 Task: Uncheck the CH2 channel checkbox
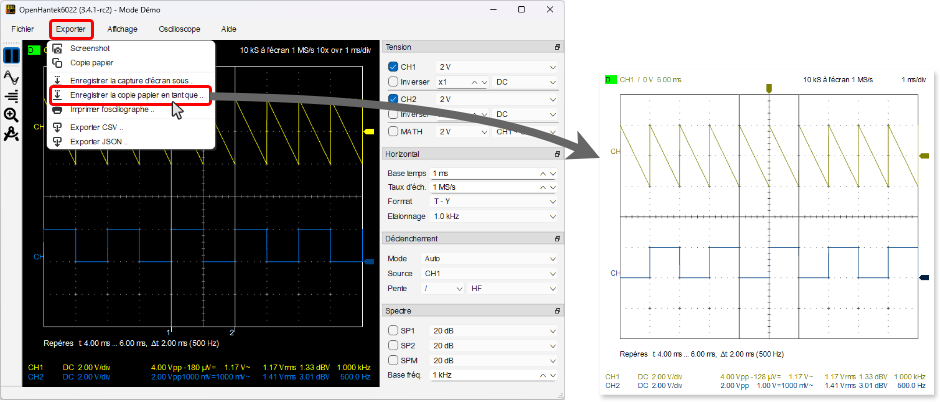(393, 99)
